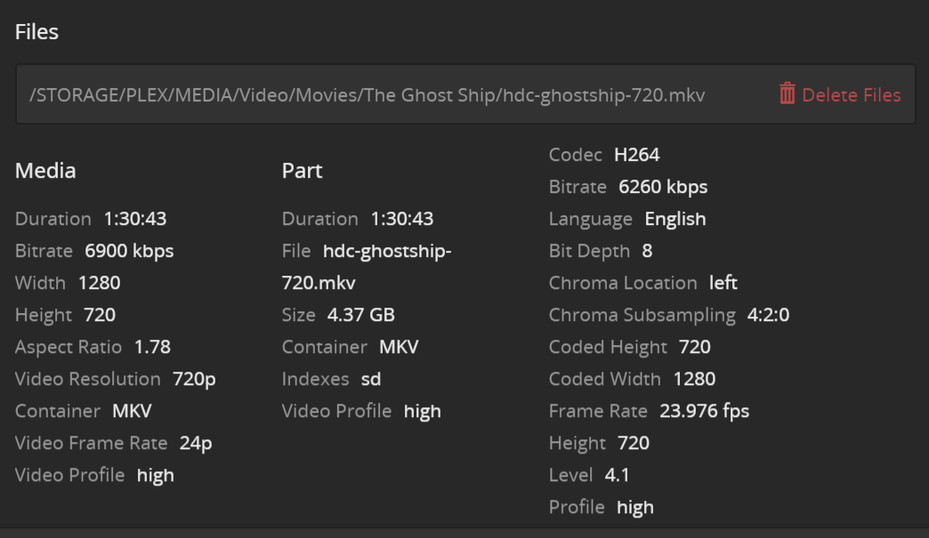Click the red trash can icon
The image size is (929, 538).
point(787,94)
